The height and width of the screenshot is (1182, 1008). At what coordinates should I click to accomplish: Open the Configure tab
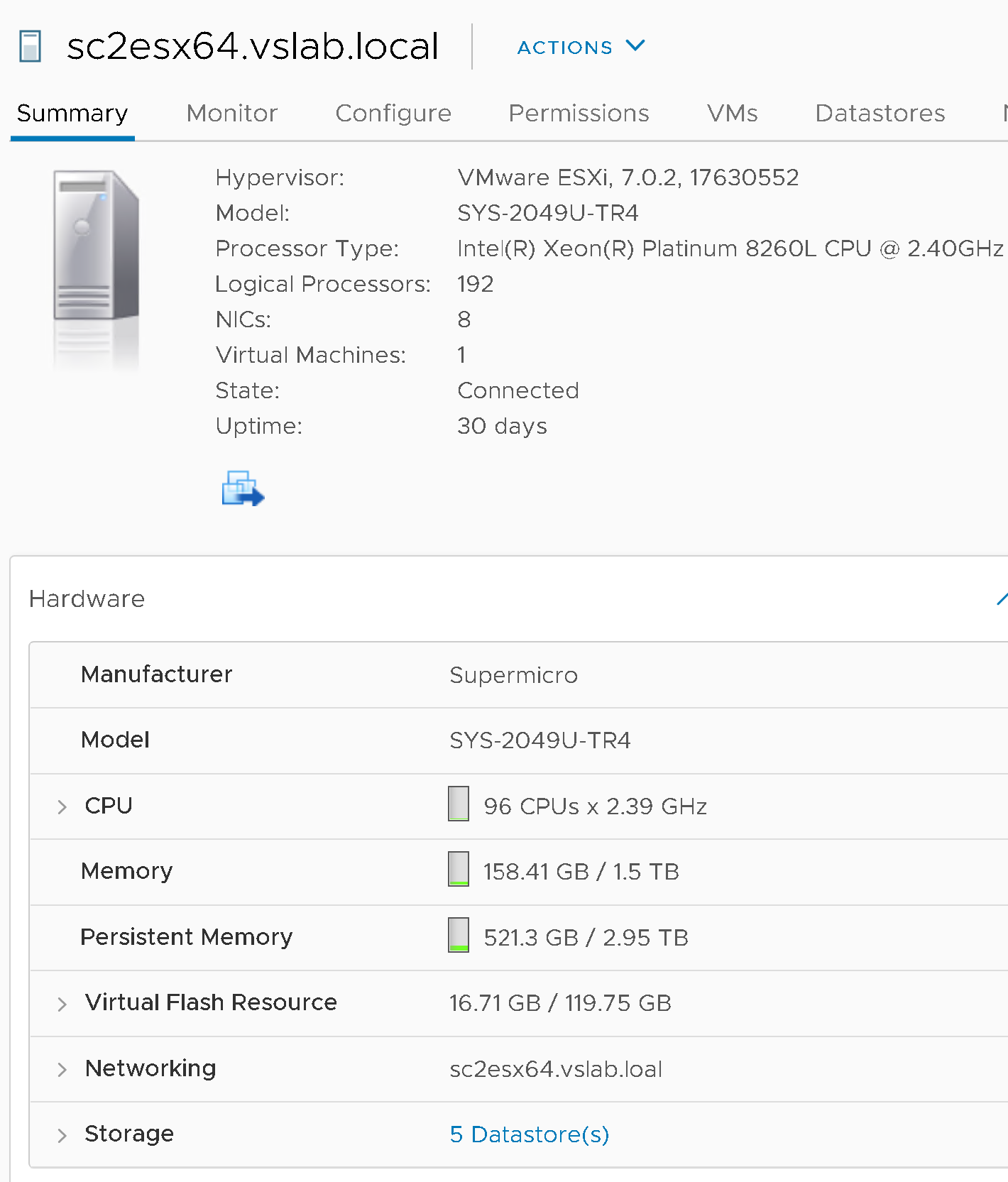click(x=393, y=114)
